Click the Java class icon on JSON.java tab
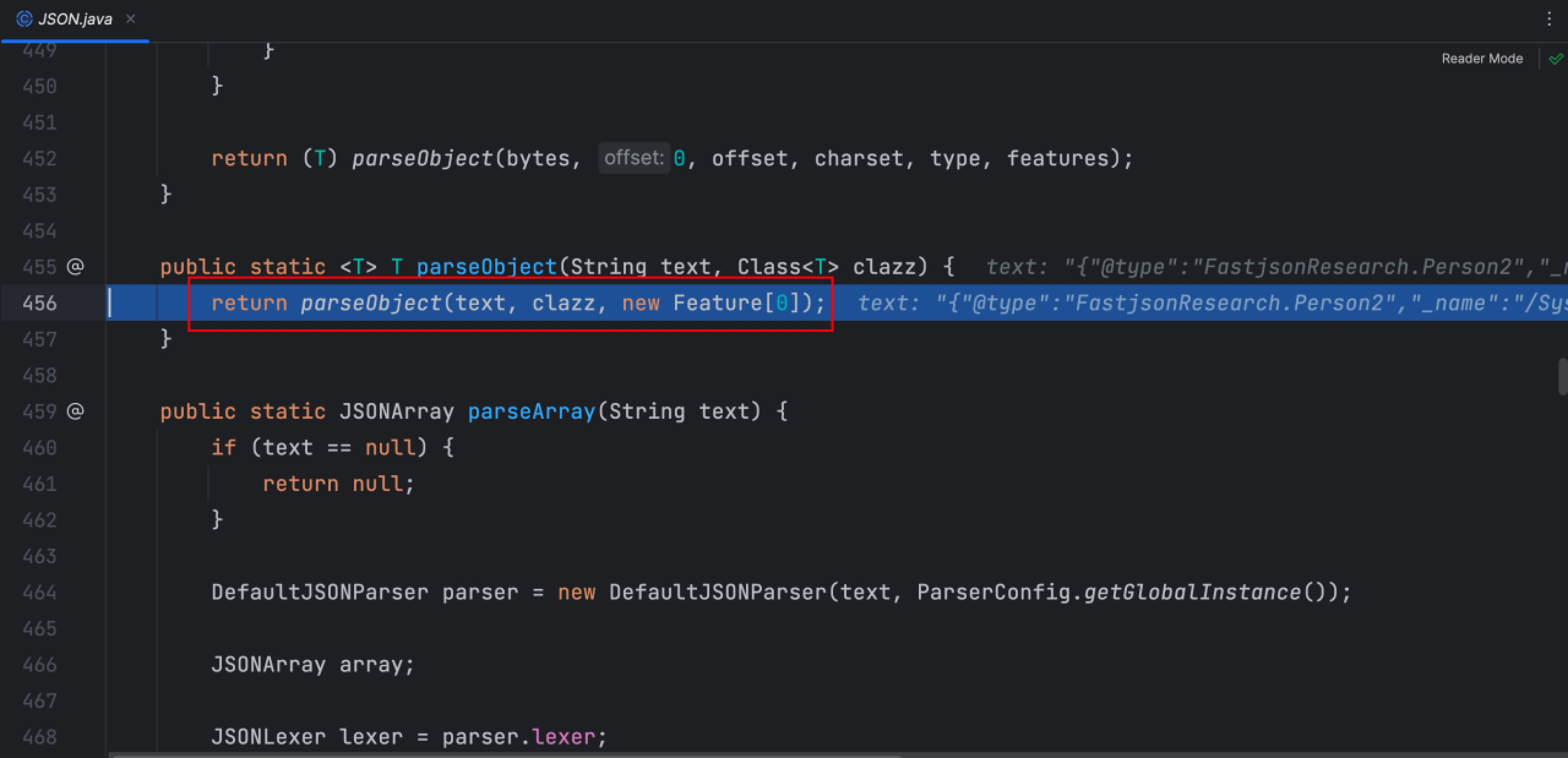This screenshot has height=758, width=1568. tap(24, 19)
